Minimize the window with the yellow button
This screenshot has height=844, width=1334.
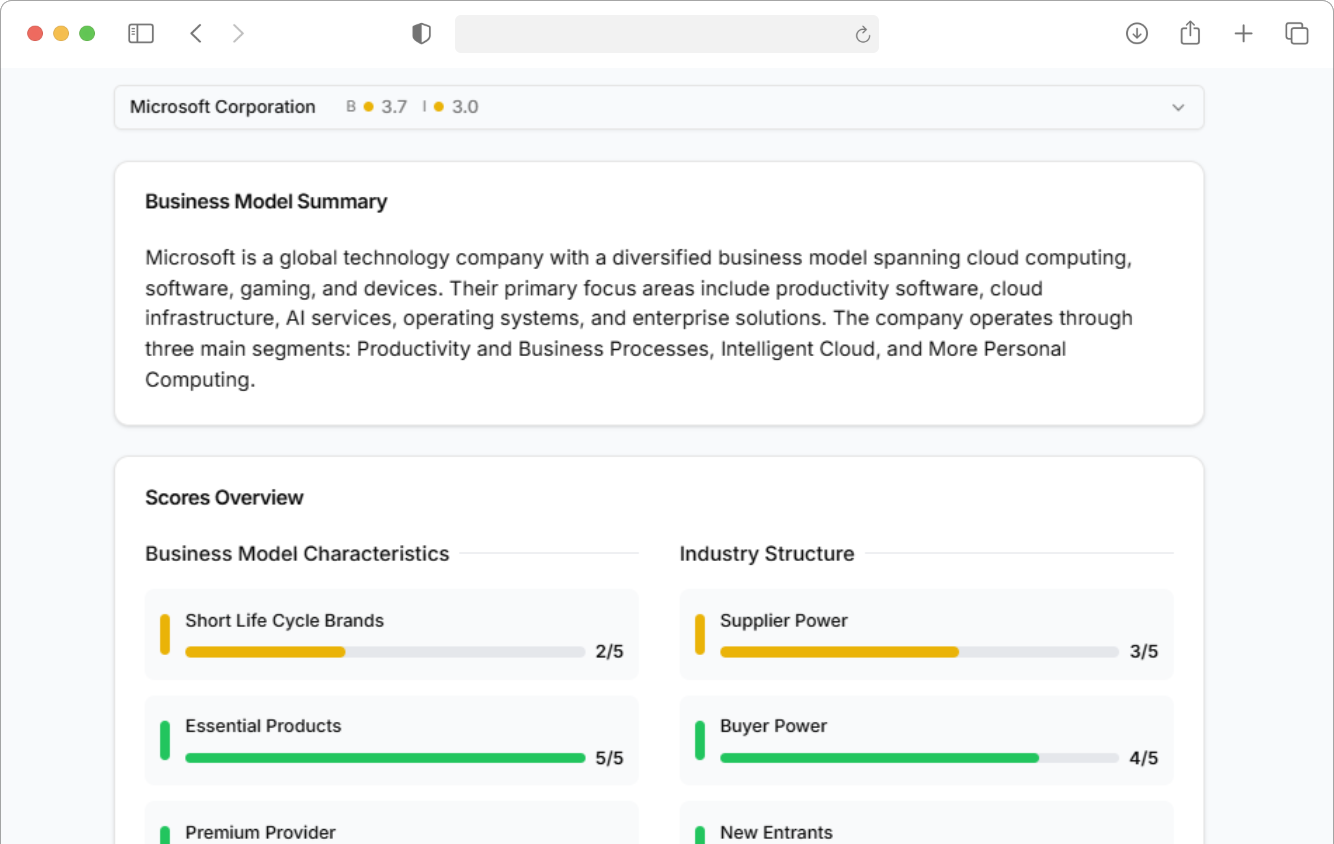tap(61, 33)
